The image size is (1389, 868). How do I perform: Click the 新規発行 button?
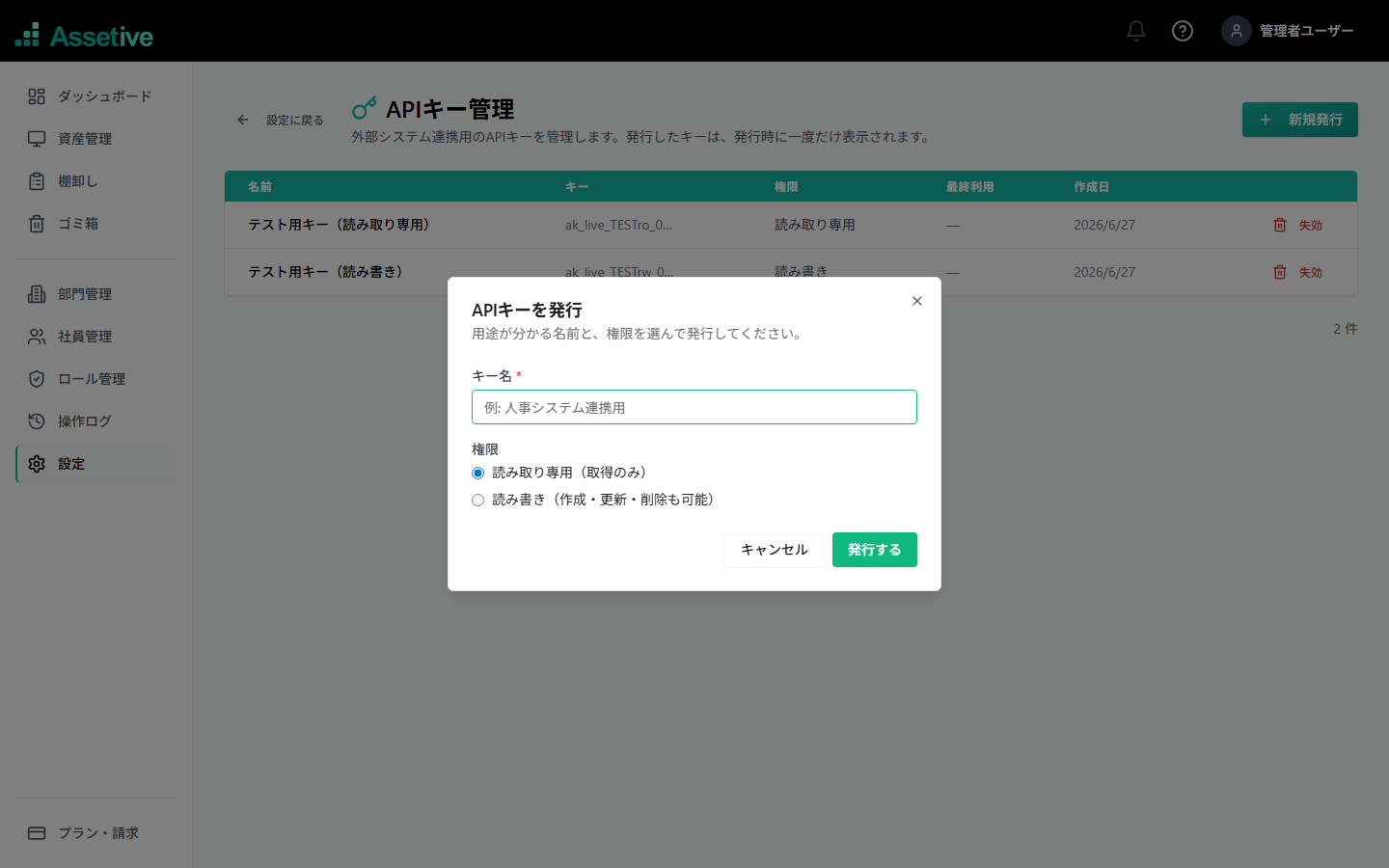[x=1300, y=120]
